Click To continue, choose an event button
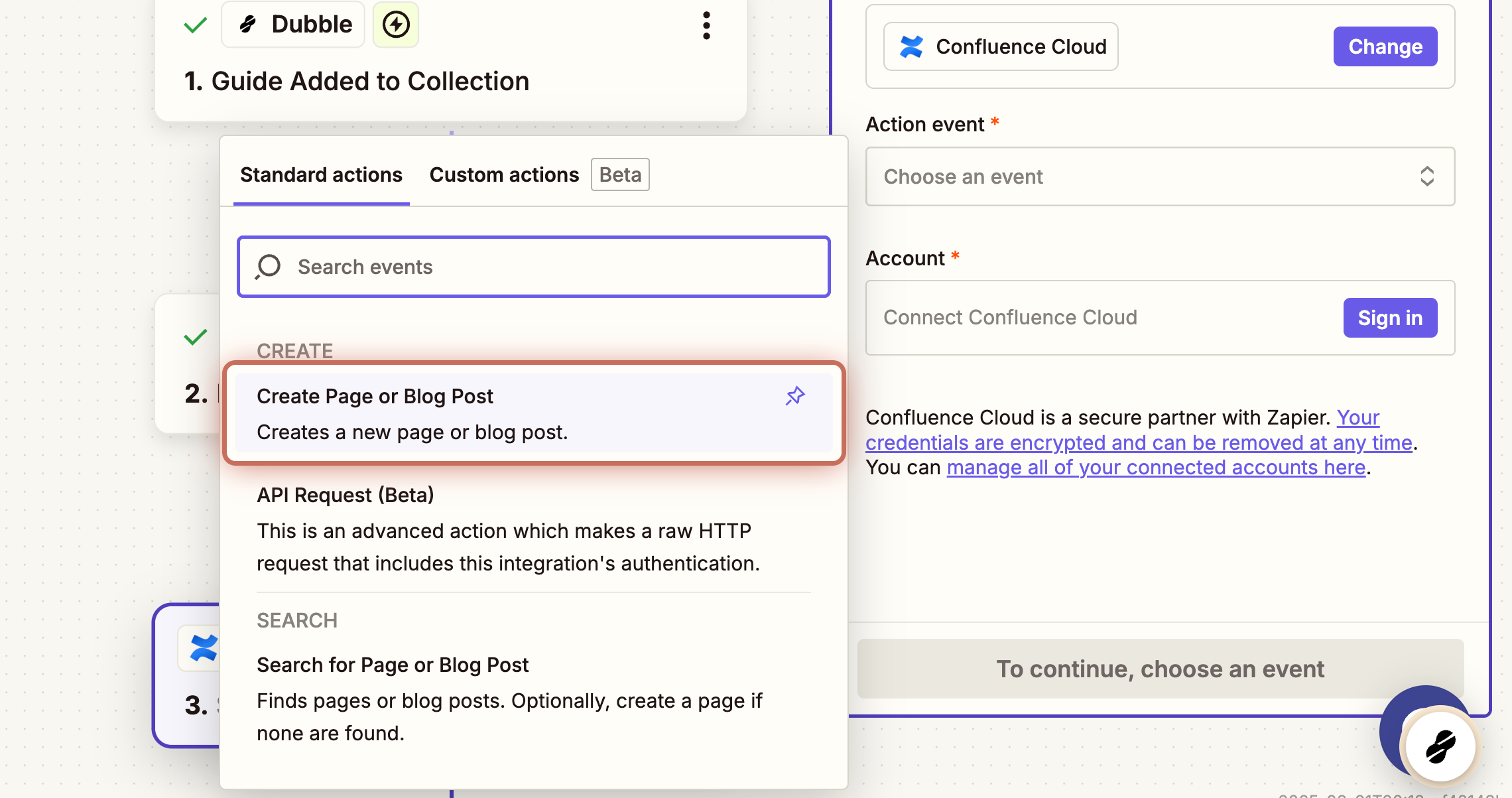This screenshot has height=798, width=1512. [x=1160, y=669]
